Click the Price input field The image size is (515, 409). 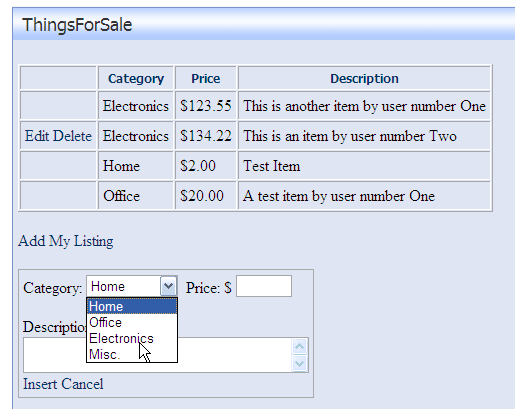264,286
